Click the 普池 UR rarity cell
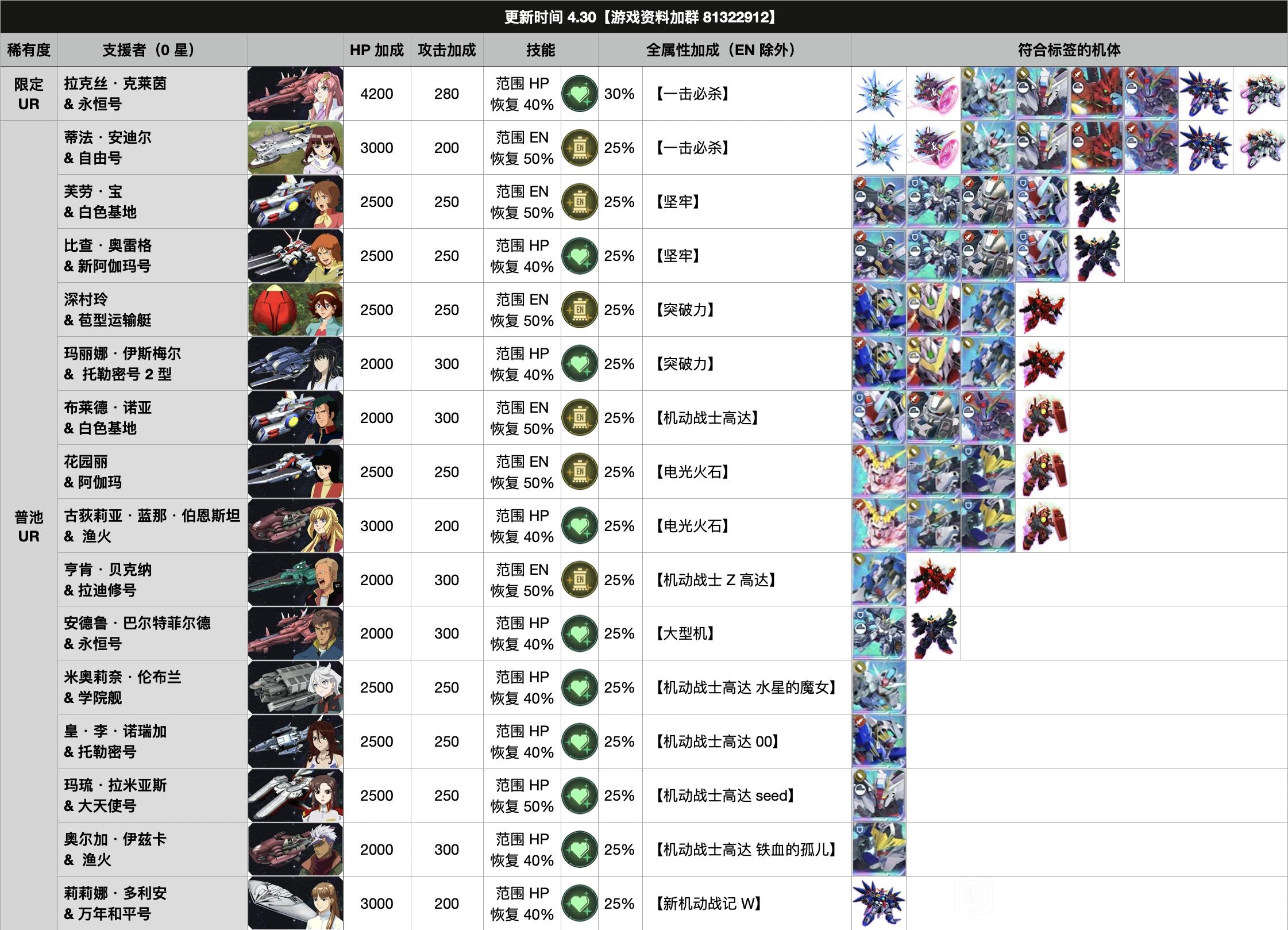 pyautogui.click(x=29, y=526)
